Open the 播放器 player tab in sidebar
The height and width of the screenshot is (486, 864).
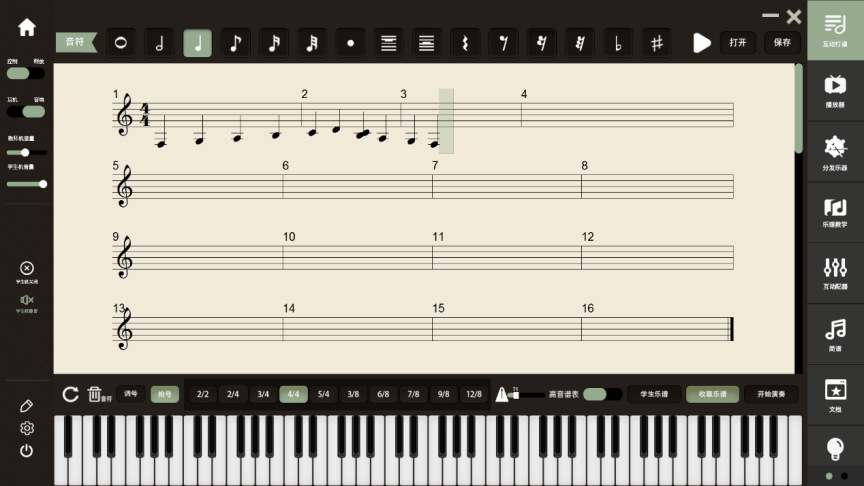tap(835, 91)
